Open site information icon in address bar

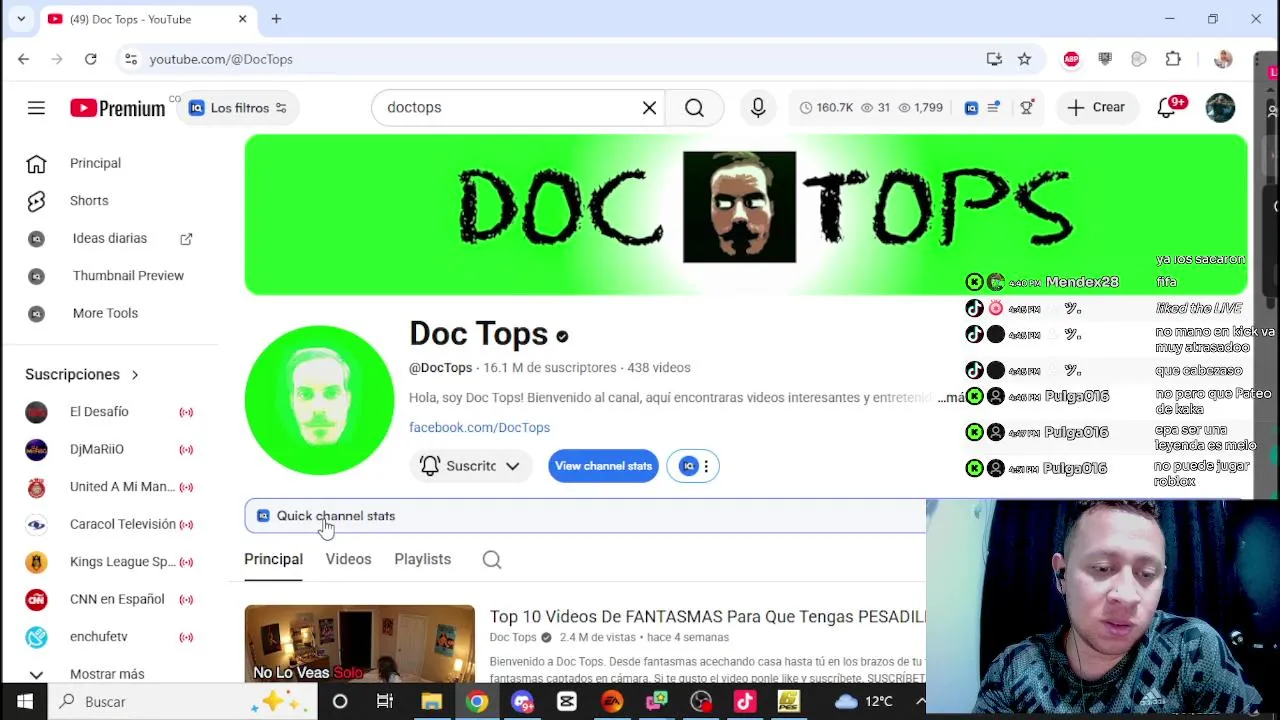(131, 59)
